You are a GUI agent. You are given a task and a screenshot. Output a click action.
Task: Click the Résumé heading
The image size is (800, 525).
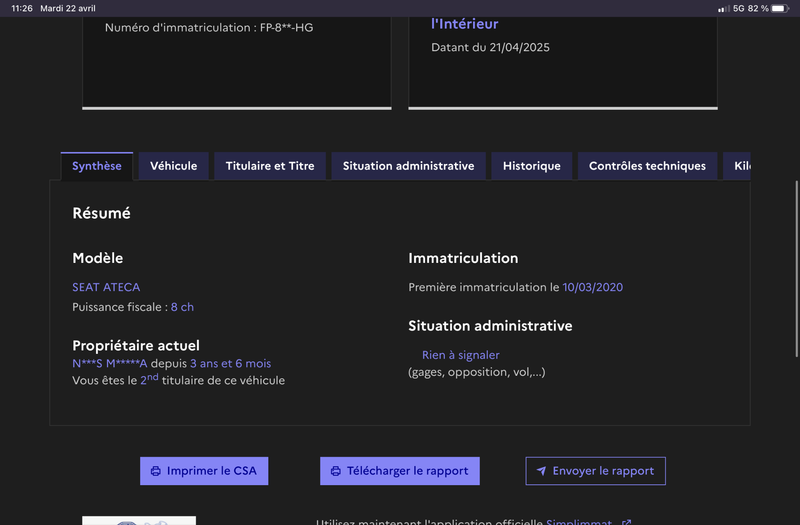(102, 213)
